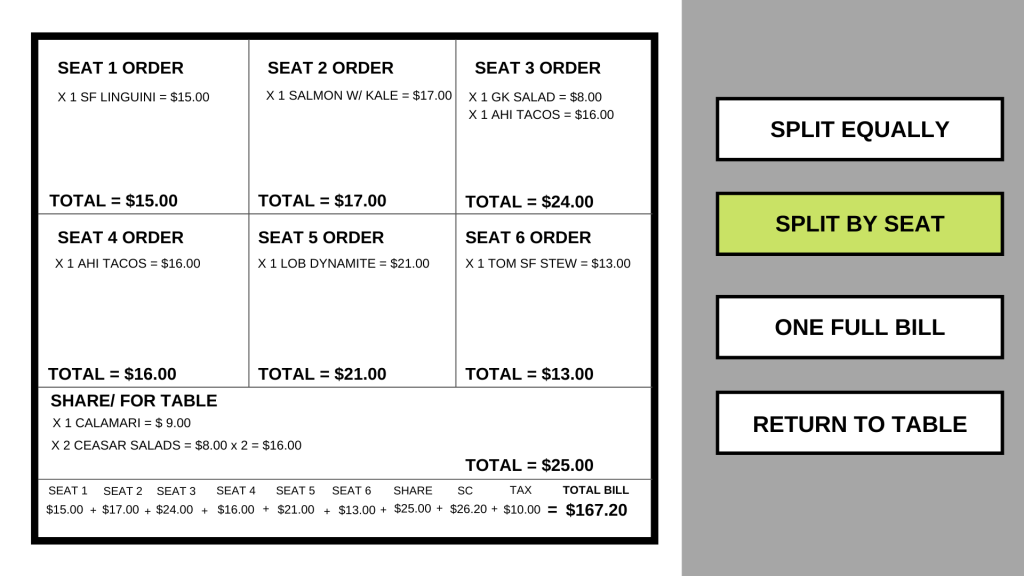Select the TOM SF STEW item
The image size is (1024, 576).
click(548, 264)
